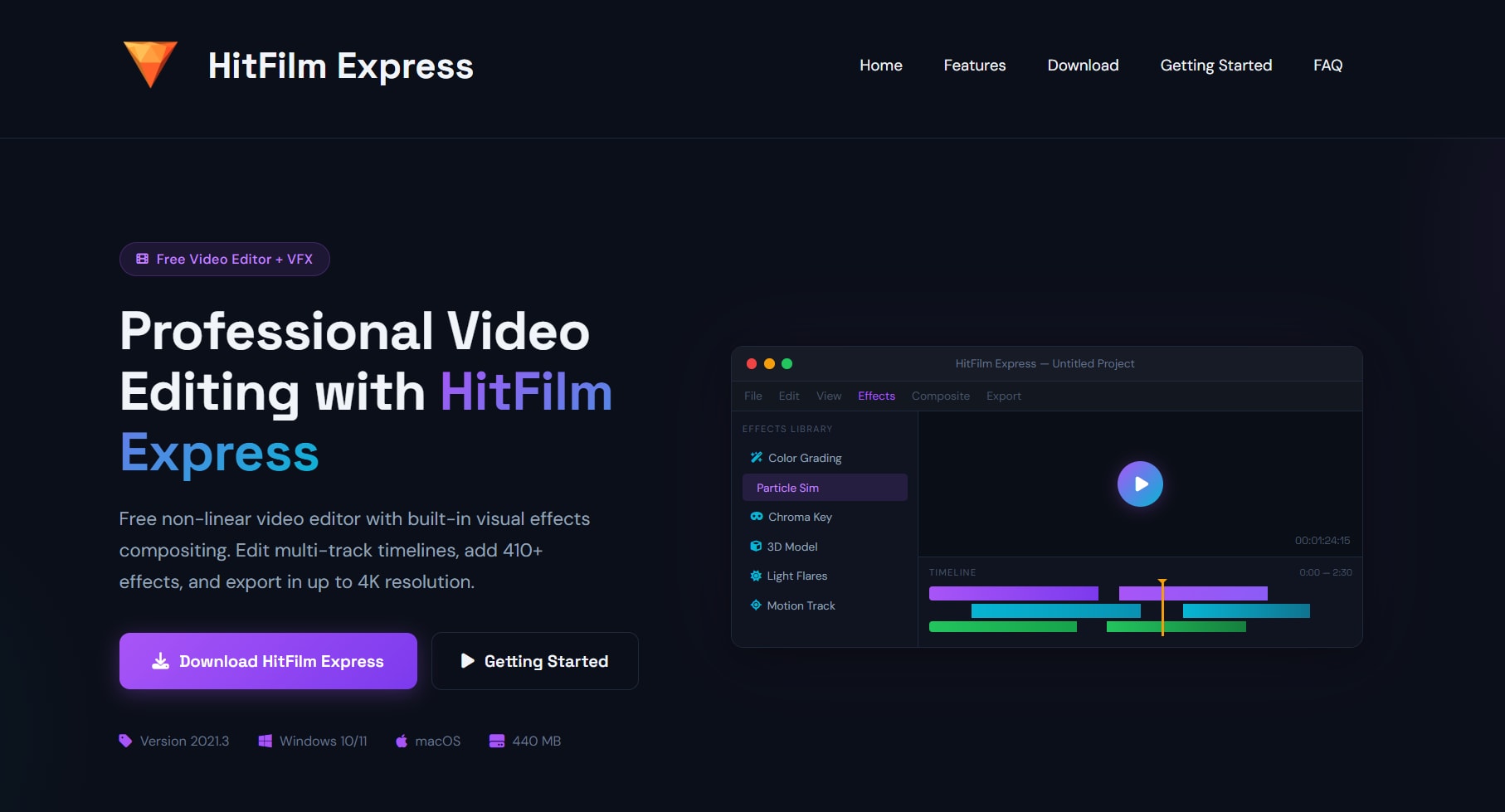Click the Apple logo icon
This screenshot has height=812, width=1505.
[402, 741]
